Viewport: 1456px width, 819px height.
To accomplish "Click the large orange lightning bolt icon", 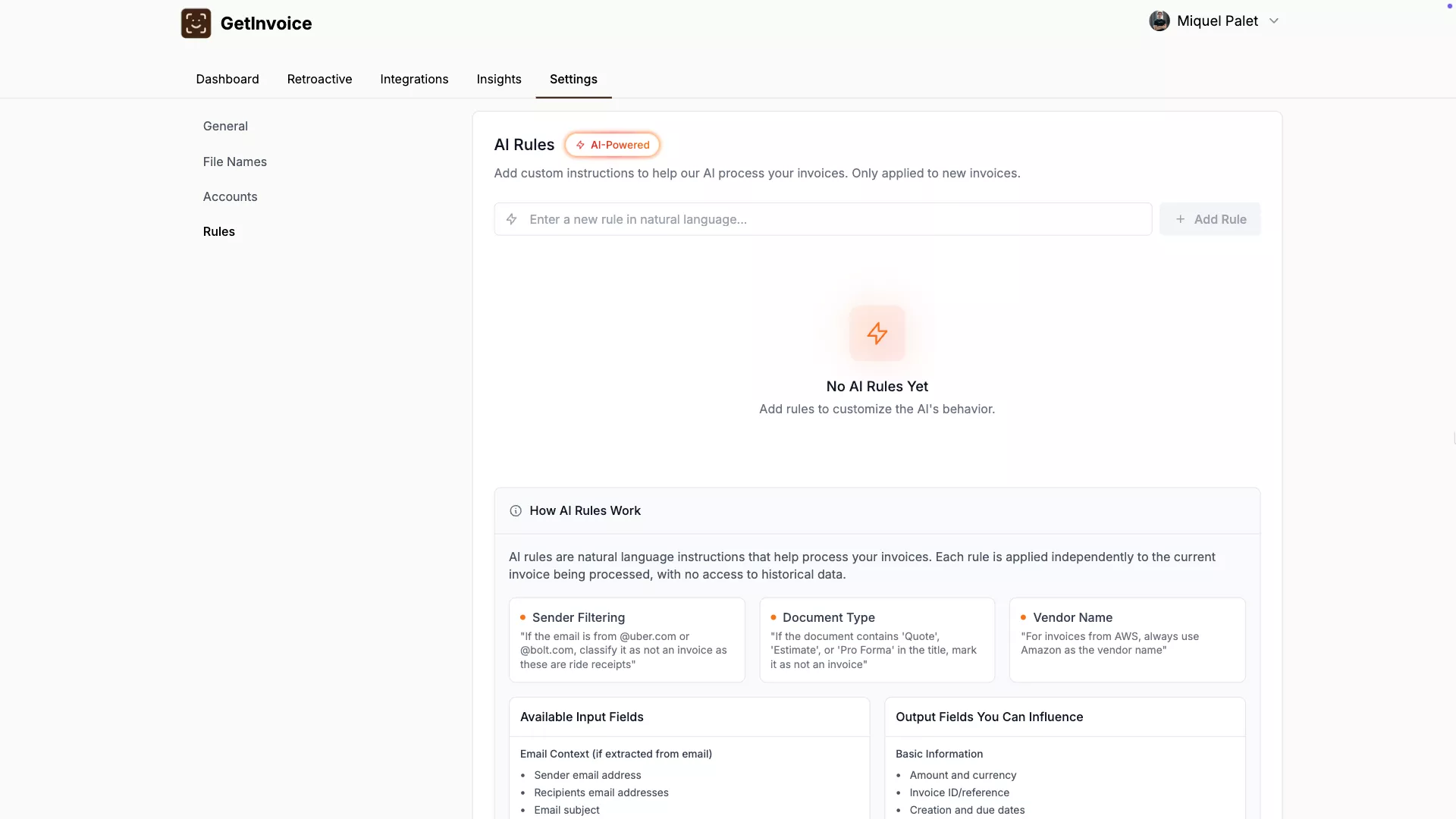I will [877, 334].
